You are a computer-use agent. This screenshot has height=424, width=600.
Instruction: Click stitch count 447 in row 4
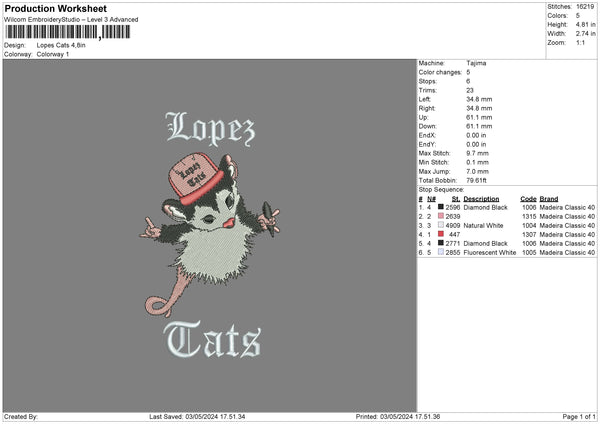455,235
